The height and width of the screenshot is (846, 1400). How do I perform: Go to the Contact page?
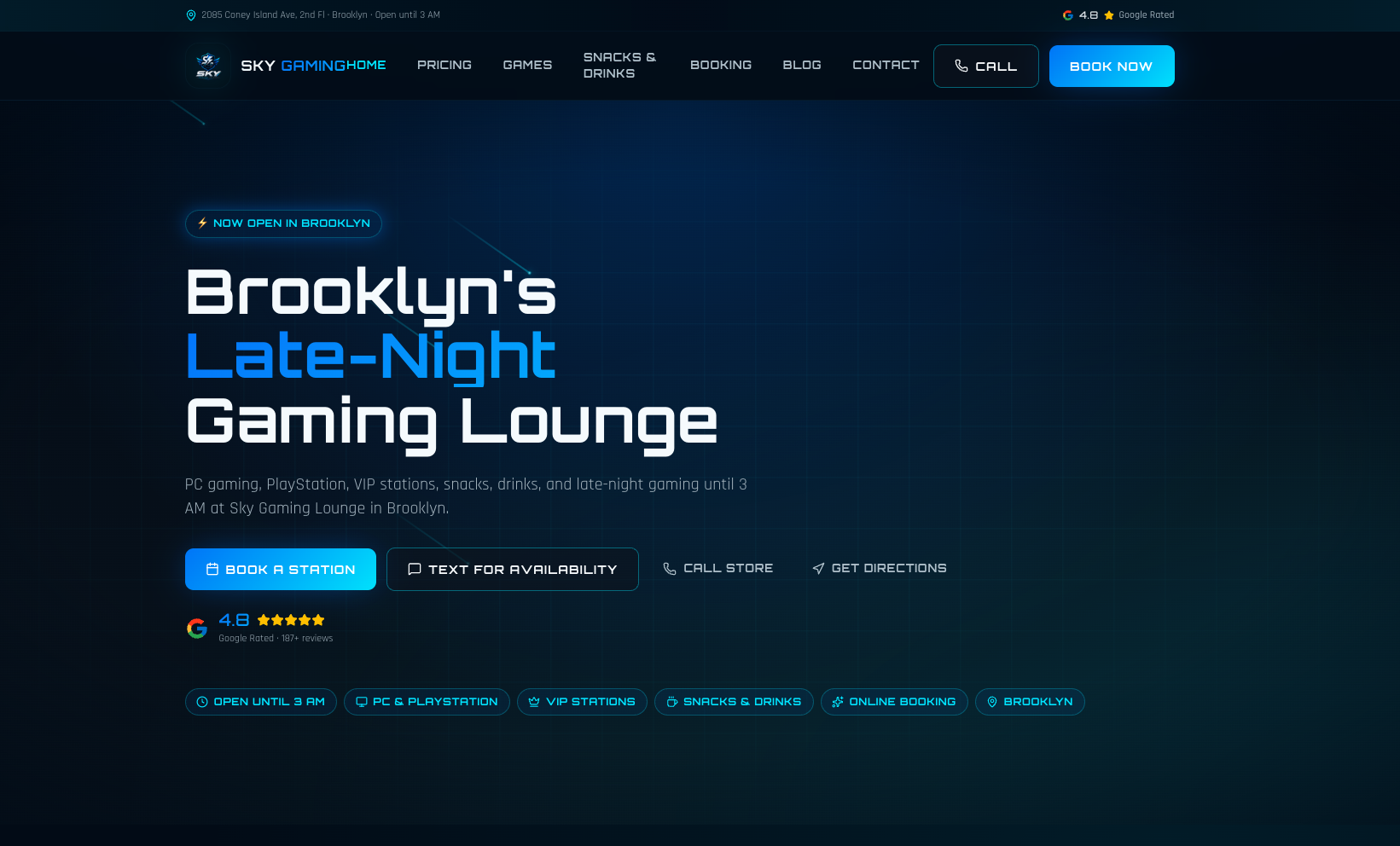pyautogui.click(x=886, y=65)
